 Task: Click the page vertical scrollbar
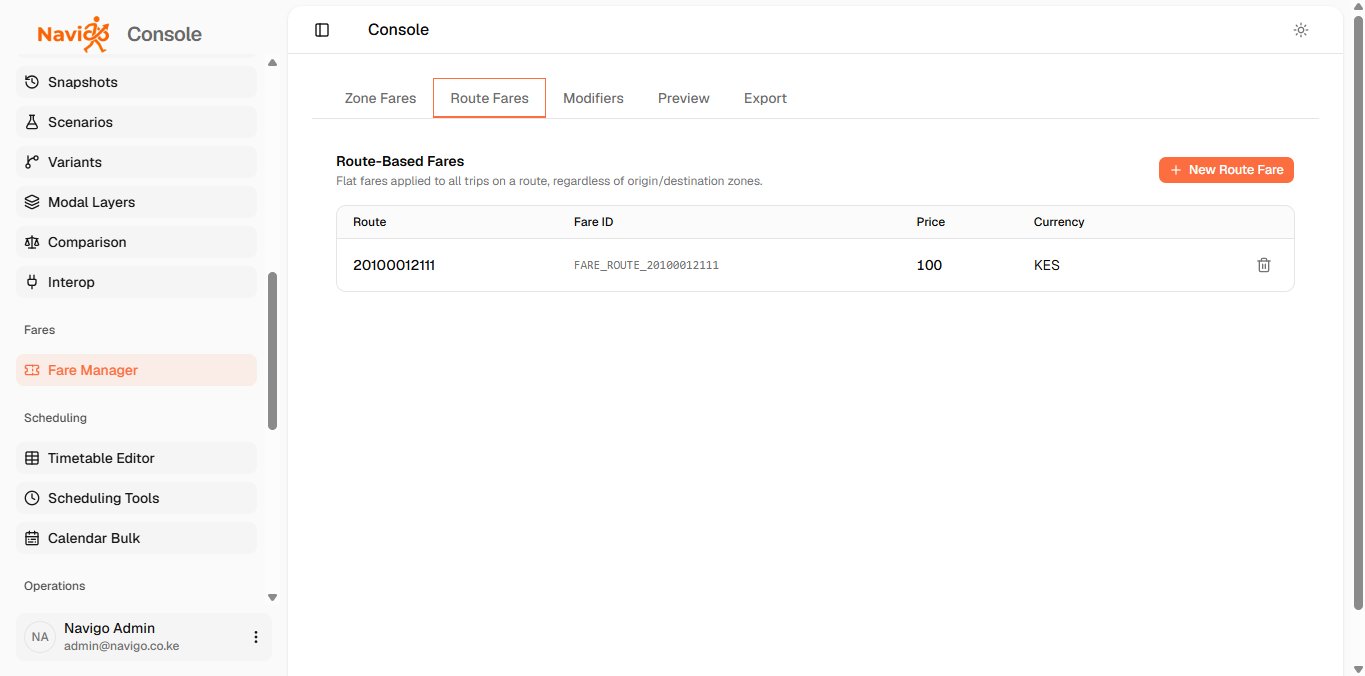pyautogui.click(x=1358, y=313)
